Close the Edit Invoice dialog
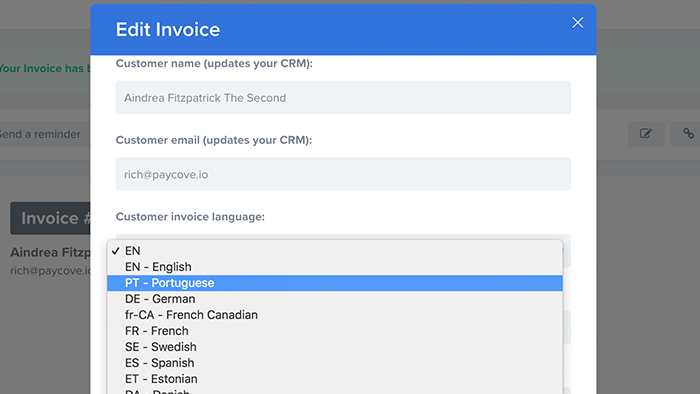Image resolution: width=700 pixels, height=394 pixels. pyautogui.click(x=577, y=23)
